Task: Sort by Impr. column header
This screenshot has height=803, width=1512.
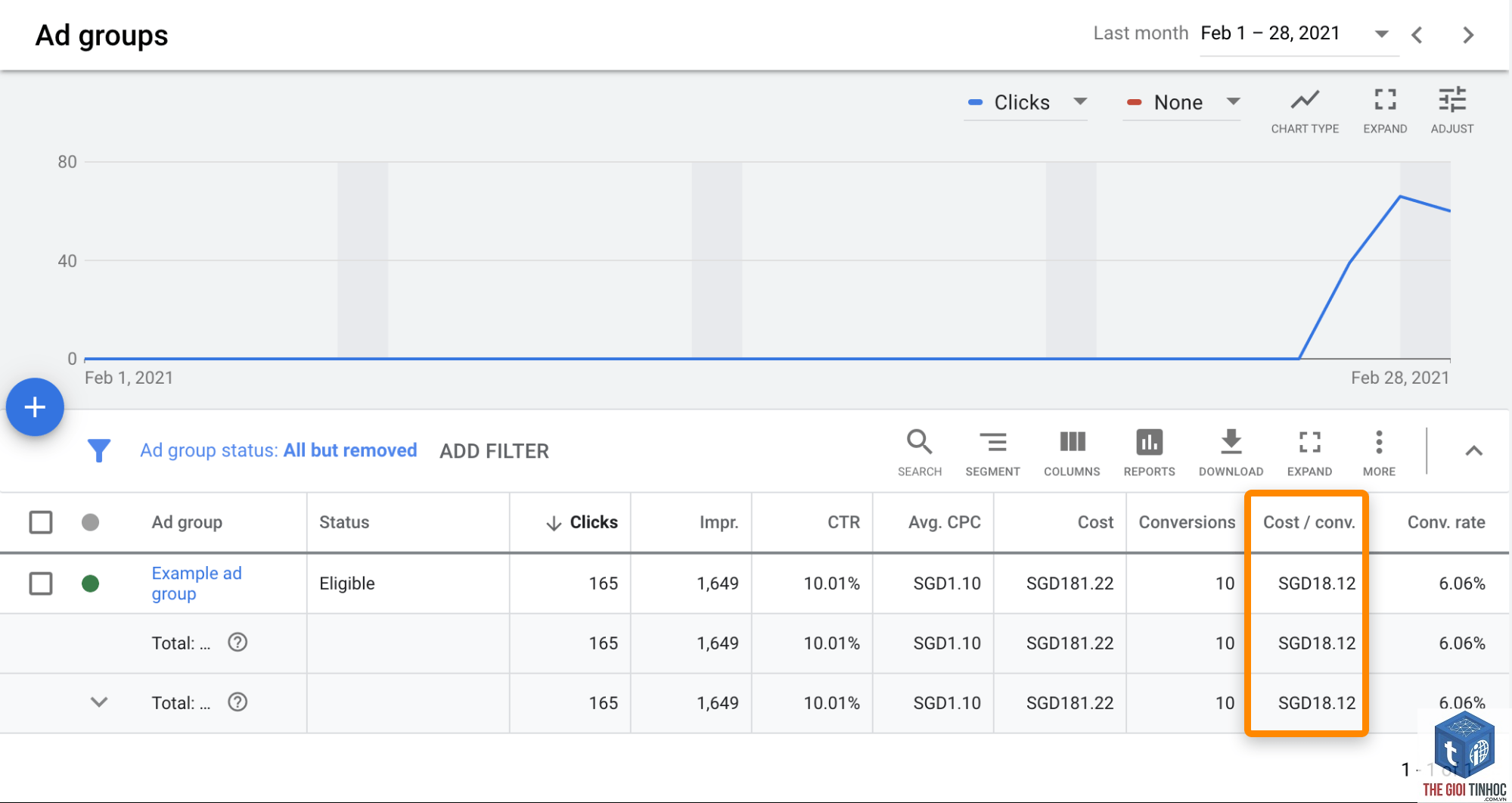Action: [x=719, y=522]
